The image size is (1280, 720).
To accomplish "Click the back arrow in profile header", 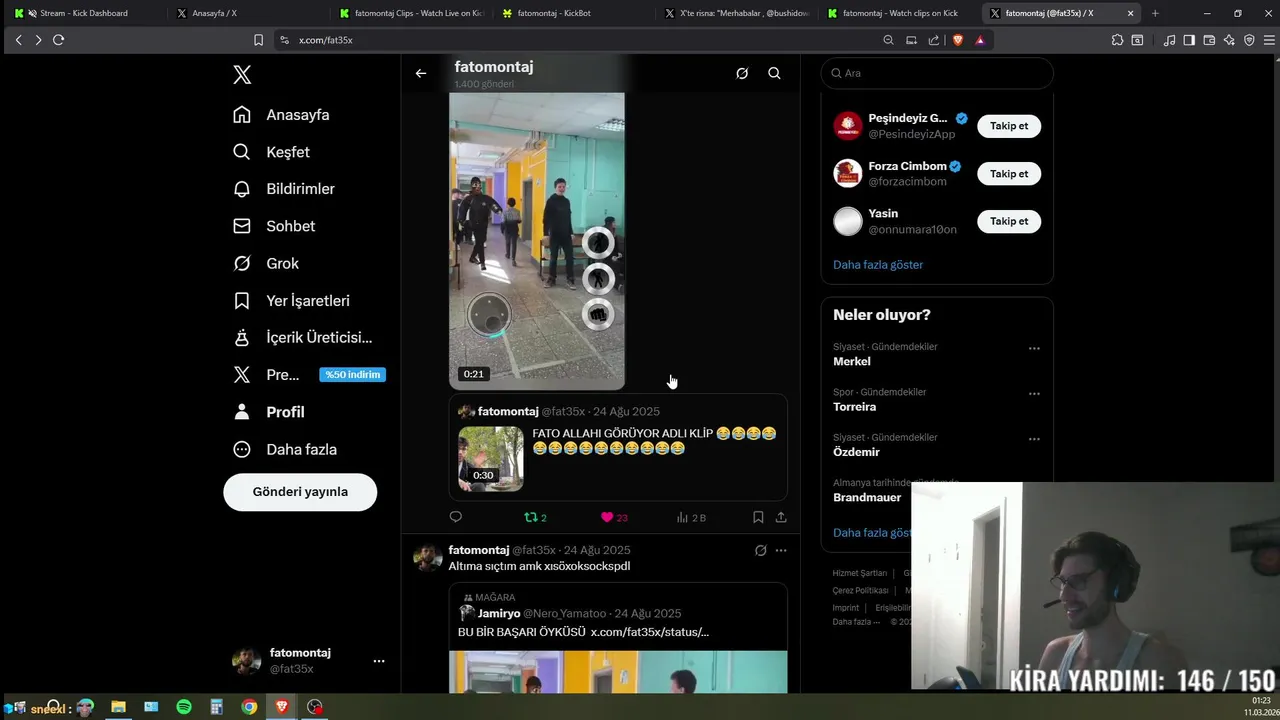I will coord(421,73).
